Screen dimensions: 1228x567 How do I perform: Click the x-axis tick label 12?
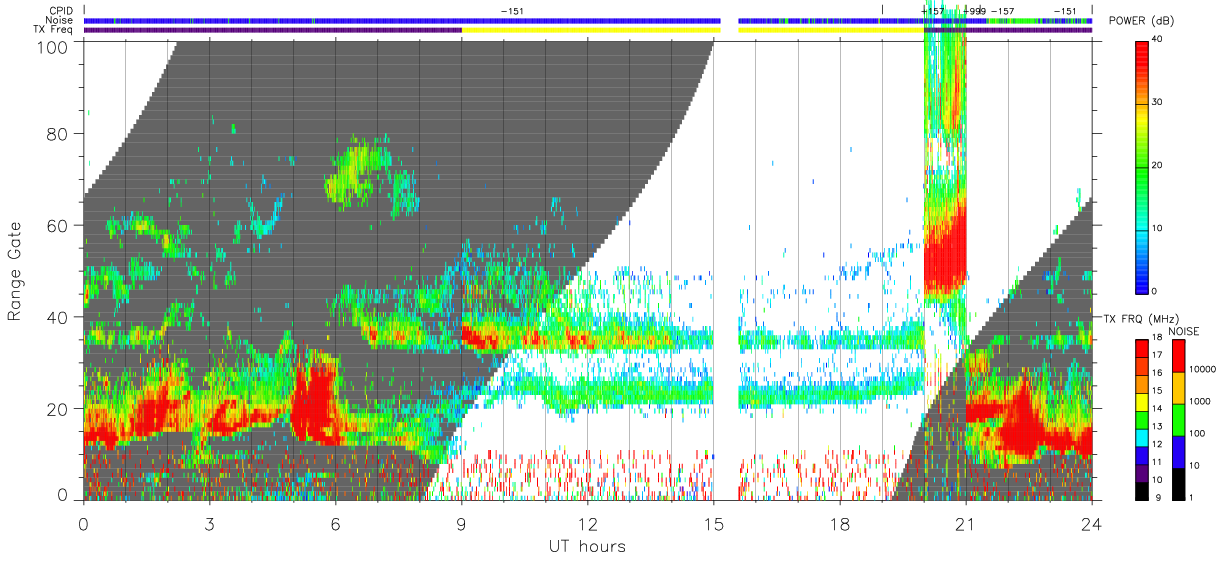[x=587, y=523]
